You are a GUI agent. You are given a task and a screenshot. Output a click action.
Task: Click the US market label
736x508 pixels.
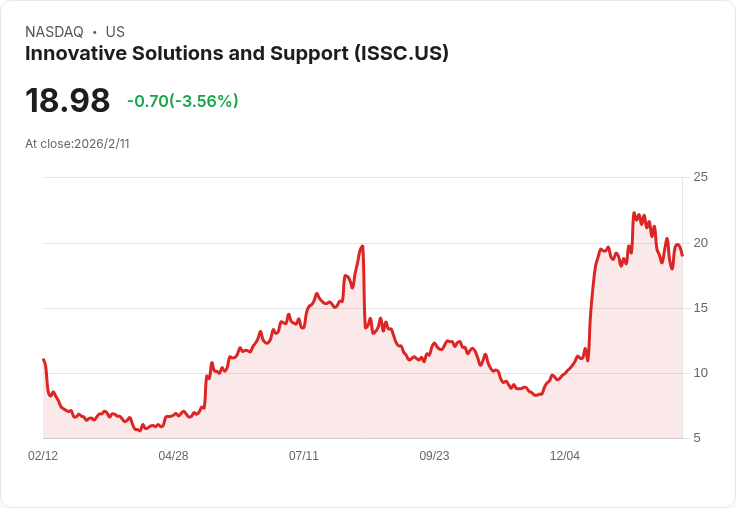(x=115, y=32)
